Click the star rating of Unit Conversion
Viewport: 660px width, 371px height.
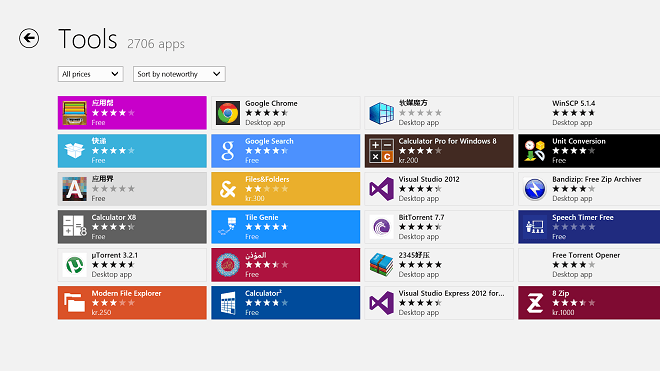(573, 151)
